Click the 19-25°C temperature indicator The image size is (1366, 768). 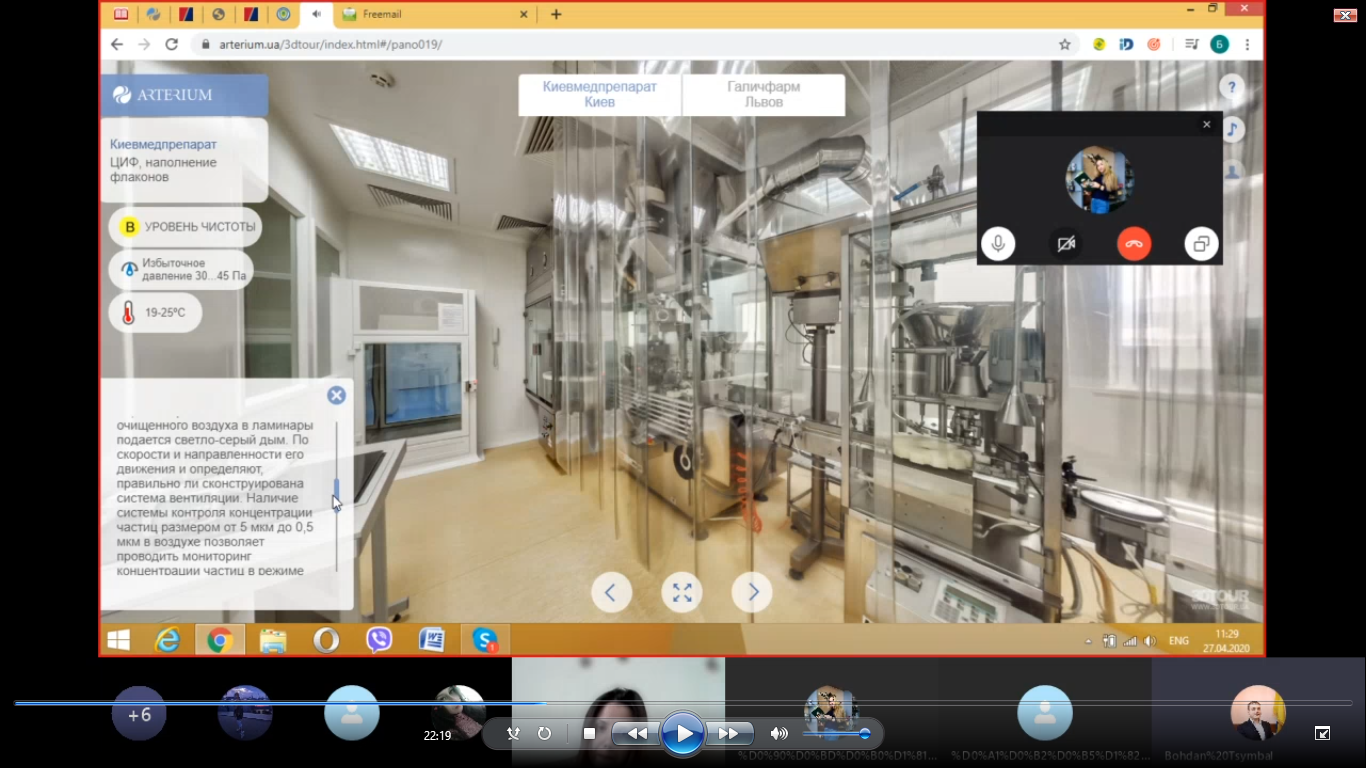(x=155, y=313)
